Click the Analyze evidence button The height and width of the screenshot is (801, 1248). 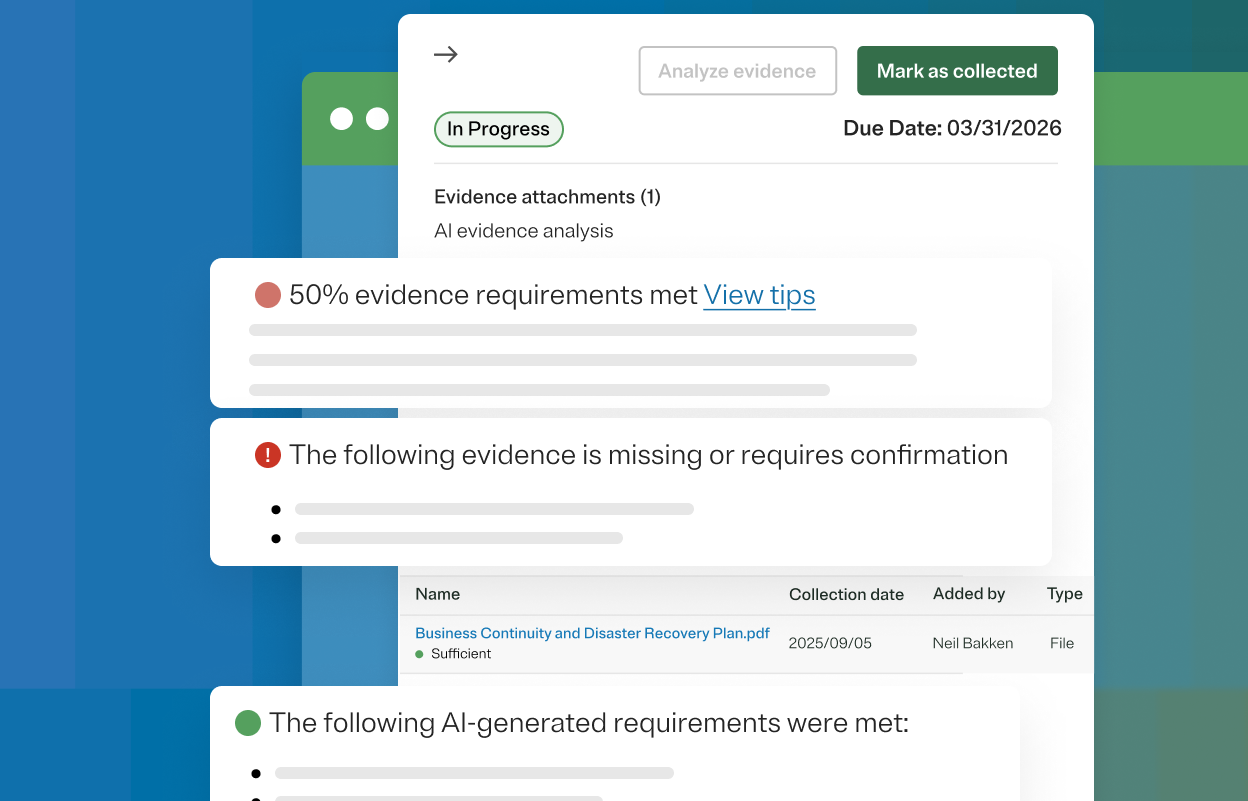[737, 70]
